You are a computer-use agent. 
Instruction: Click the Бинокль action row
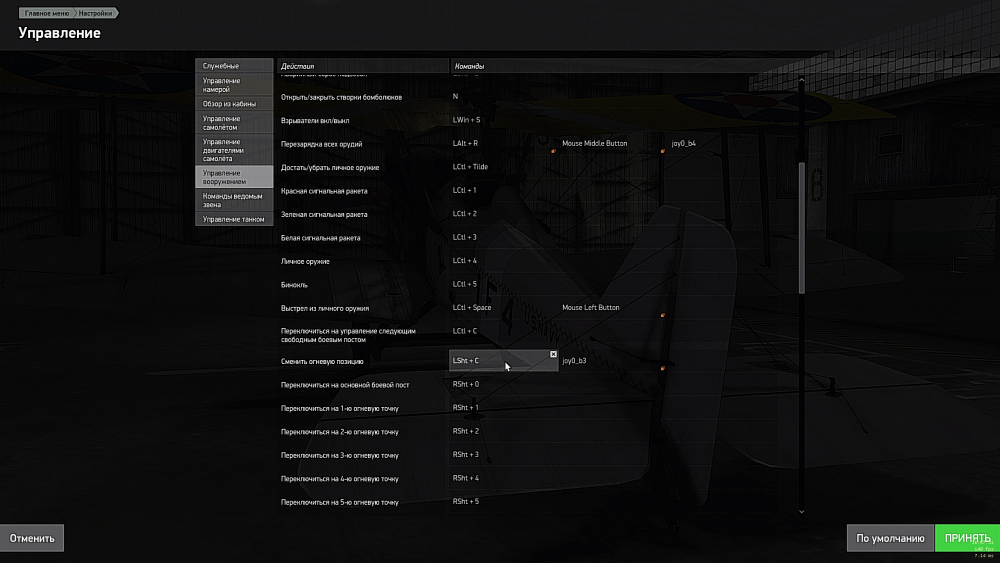[294, 285]
